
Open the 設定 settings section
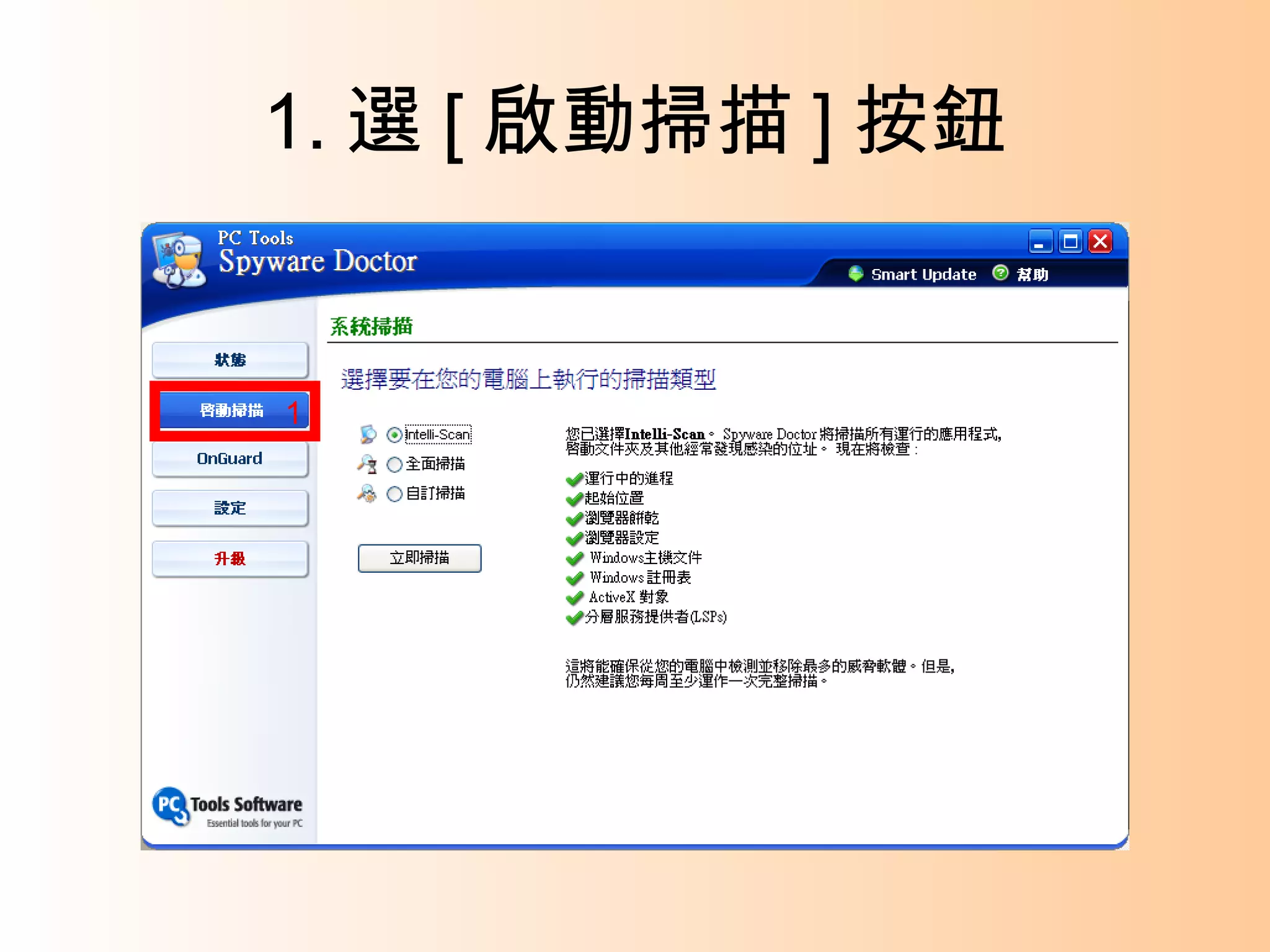click(230, 508)
